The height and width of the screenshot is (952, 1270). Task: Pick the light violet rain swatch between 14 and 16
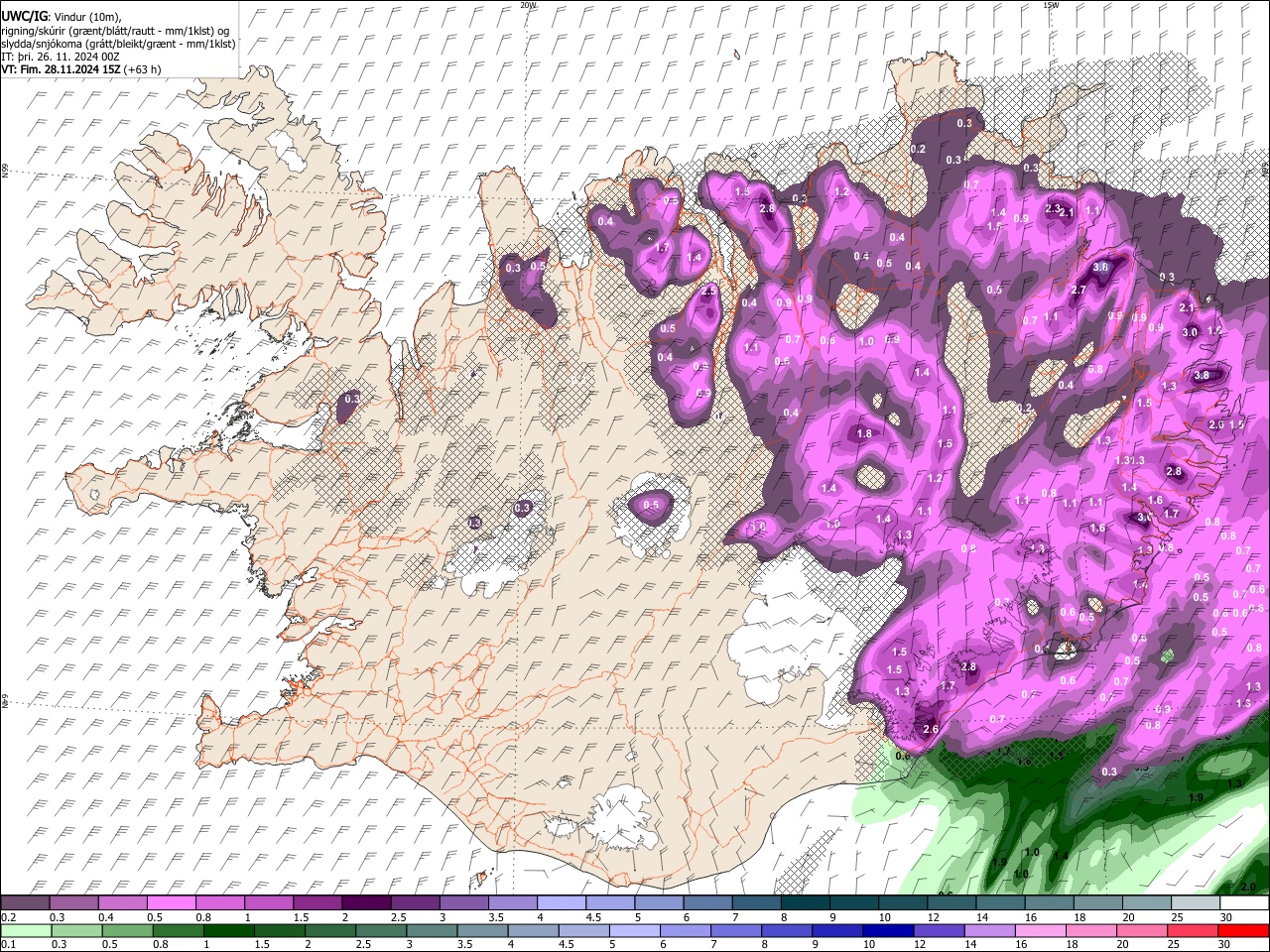point(988,930)
